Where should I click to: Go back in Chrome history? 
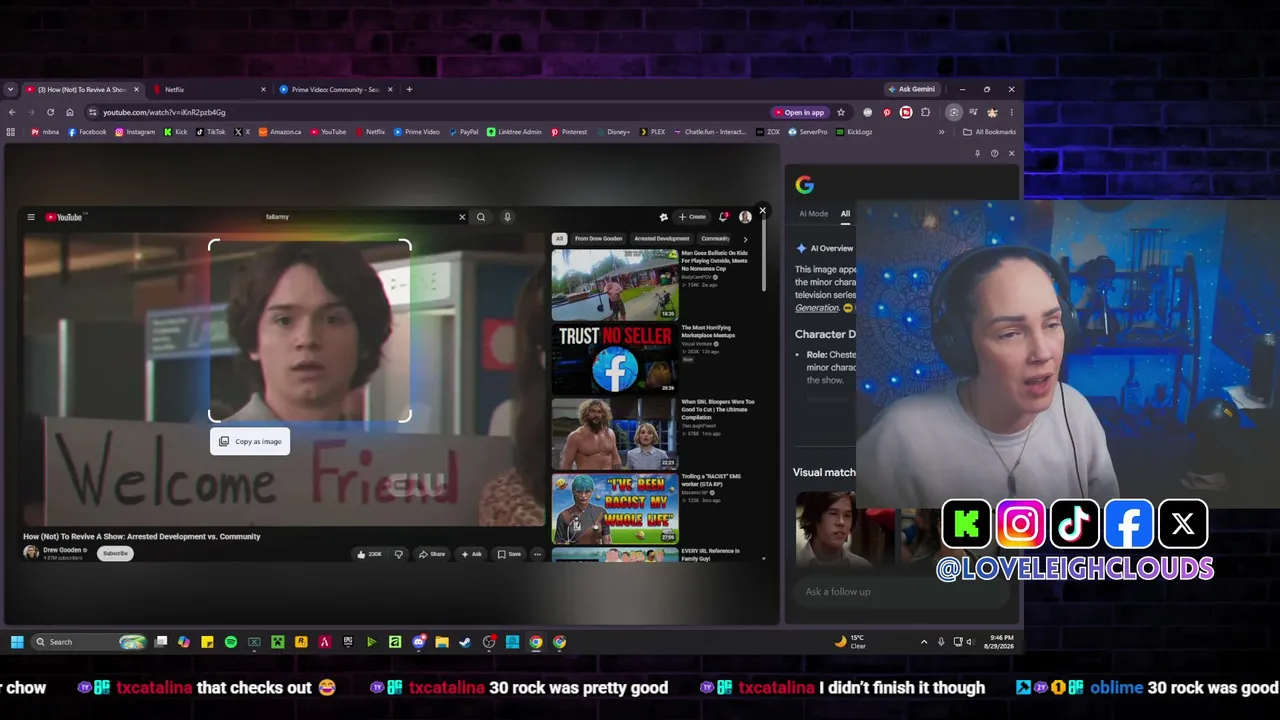[12, 112]
